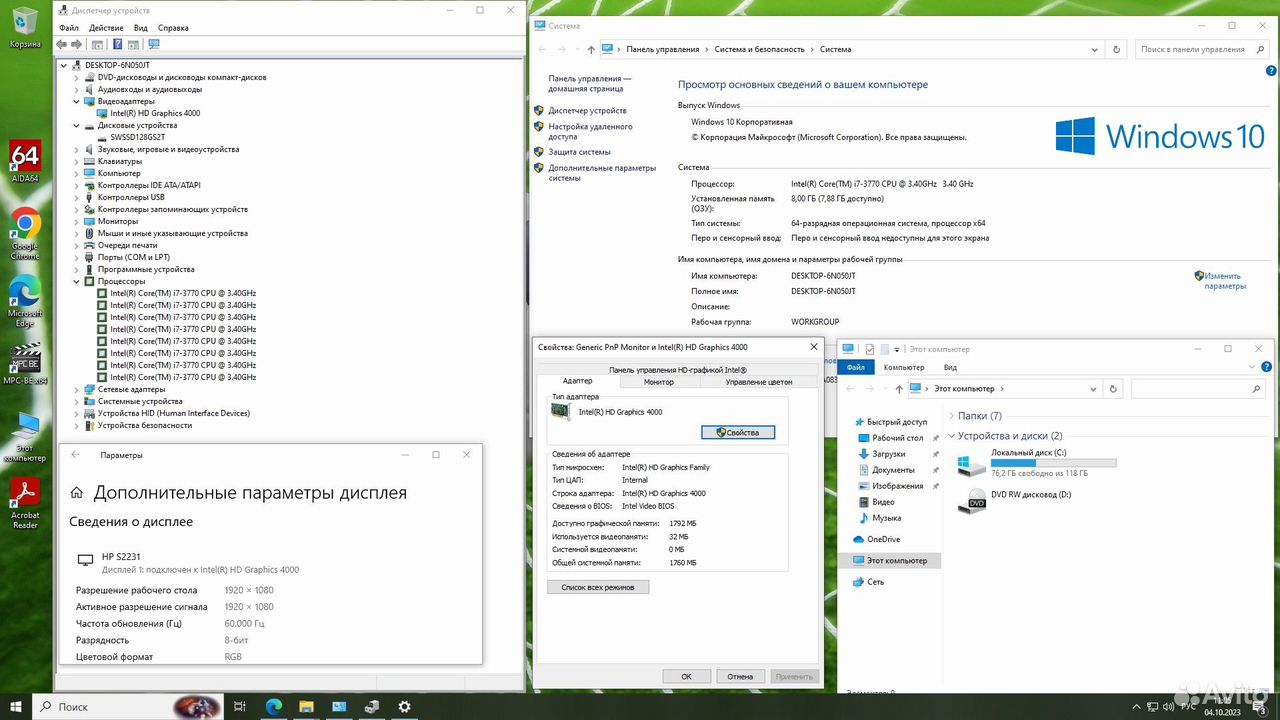Switch to Управление цветом tab
The height and width of the screenshot is (720, 1280).
(x=759, y=382)
